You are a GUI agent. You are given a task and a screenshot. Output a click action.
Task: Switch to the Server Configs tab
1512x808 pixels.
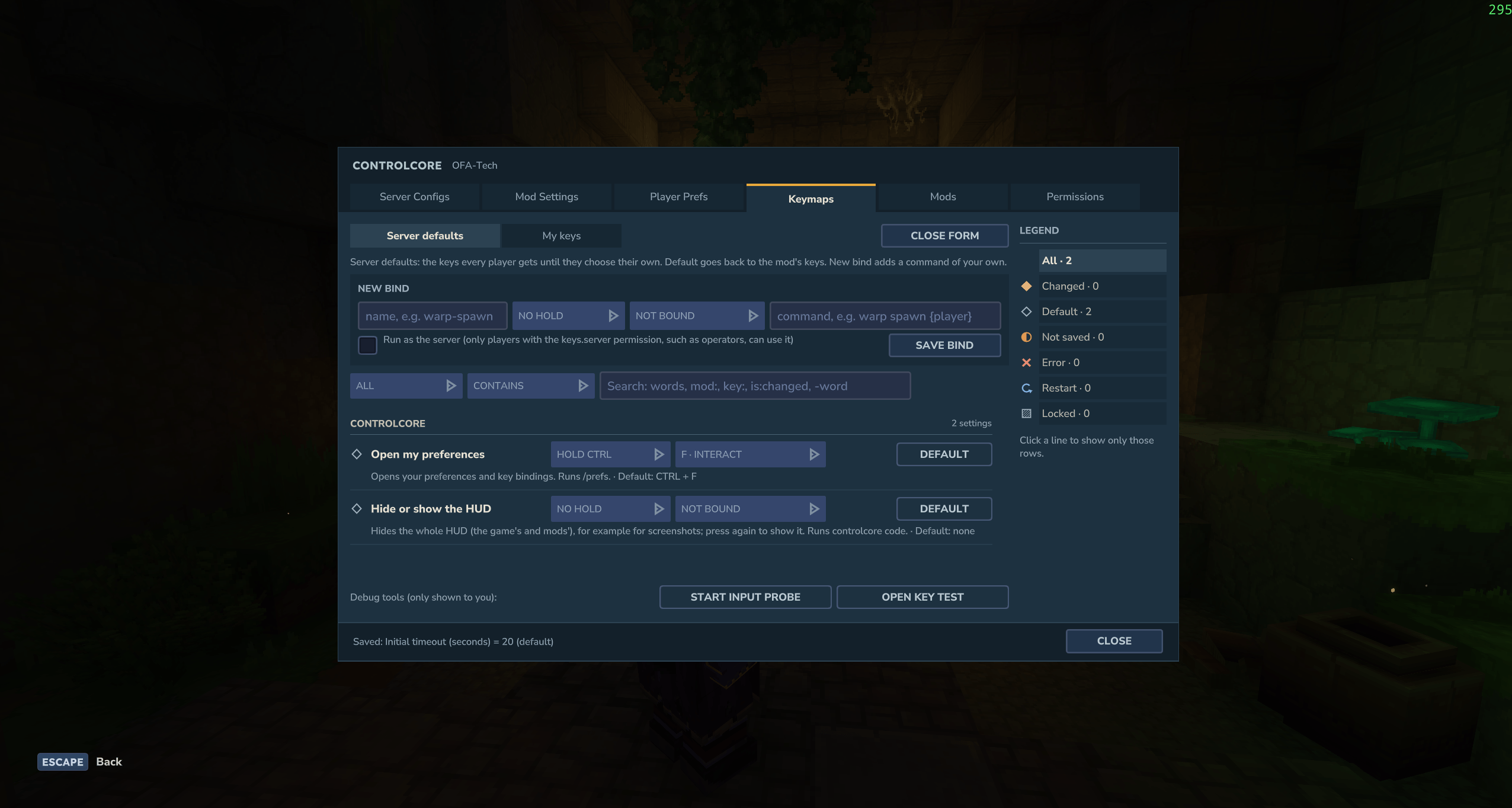[415, 197]
